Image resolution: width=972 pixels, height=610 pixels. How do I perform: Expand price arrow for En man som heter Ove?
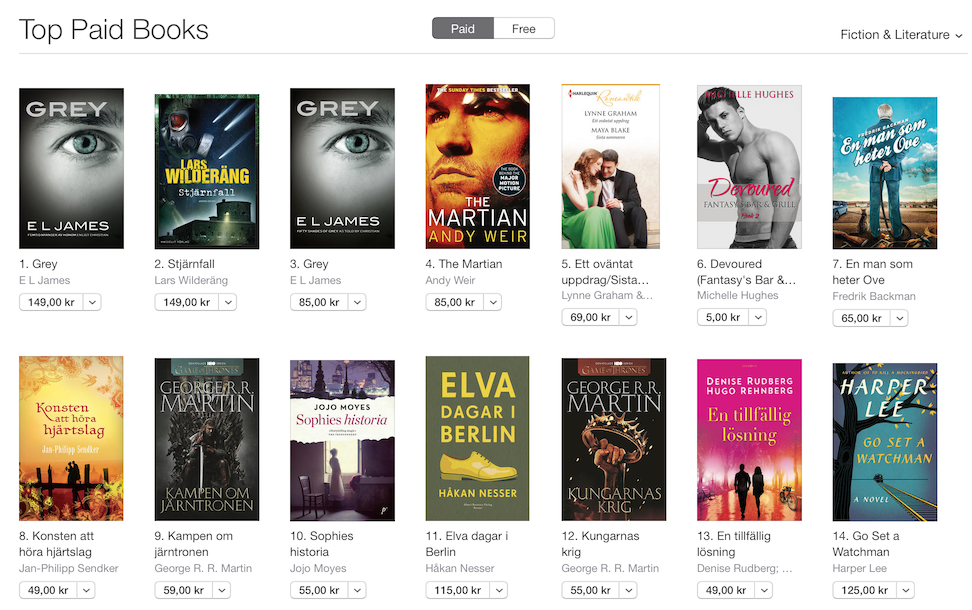click(x=899, y=318)
